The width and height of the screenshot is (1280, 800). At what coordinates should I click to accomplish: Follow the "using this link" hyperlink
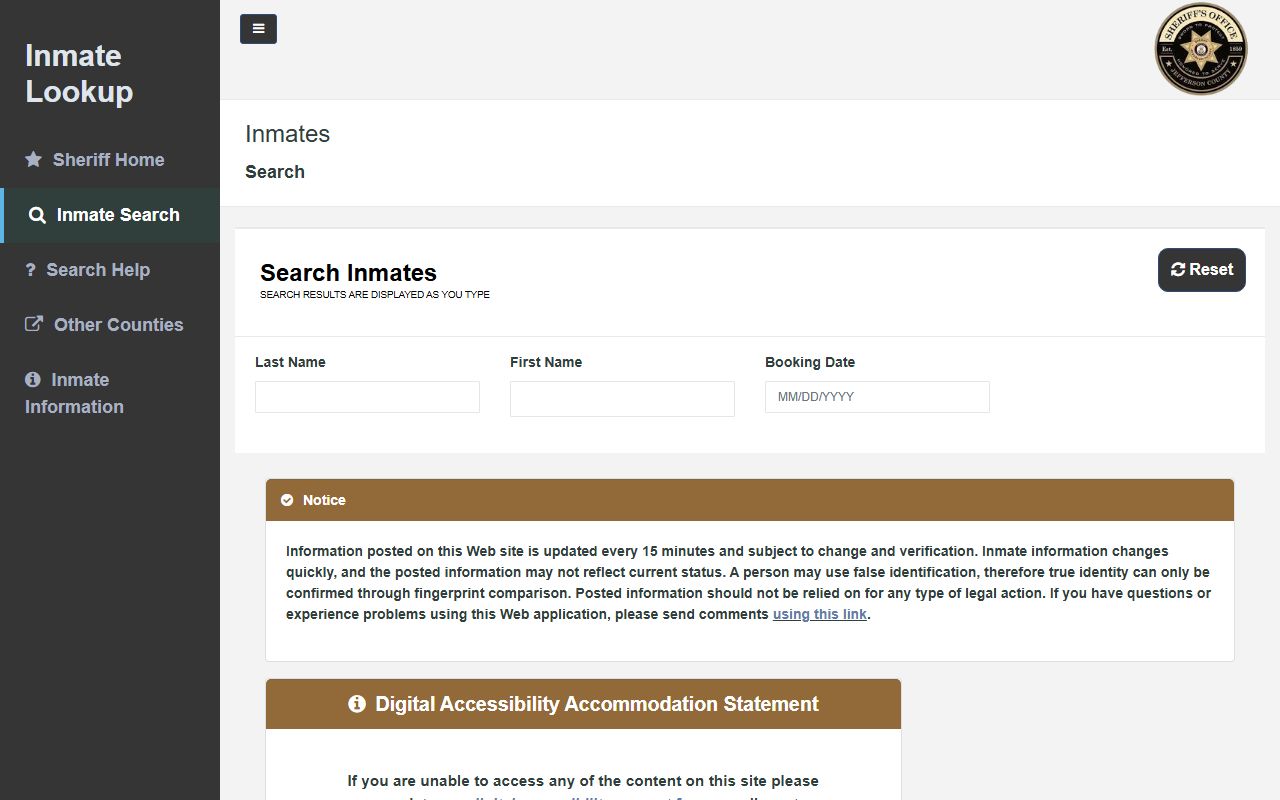[819, 614]
